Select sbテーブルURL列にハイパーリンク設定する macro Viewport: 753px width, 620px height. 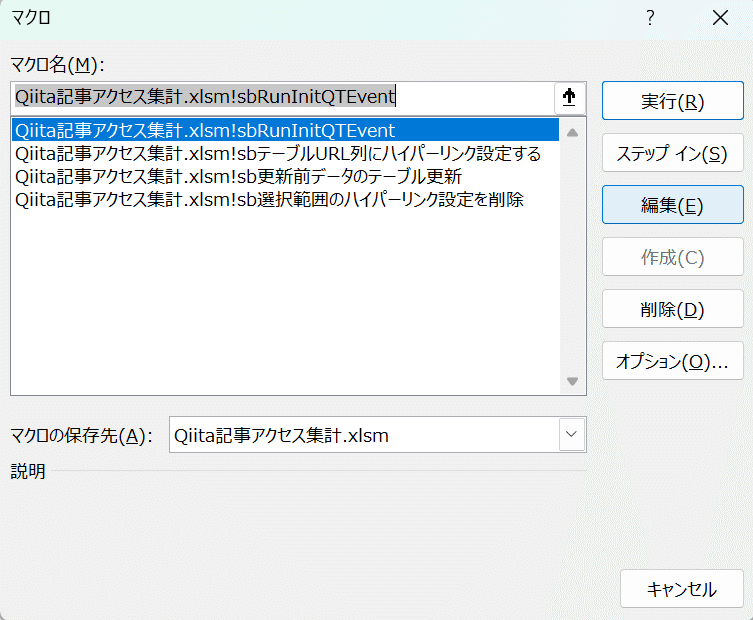click(285, 154)
